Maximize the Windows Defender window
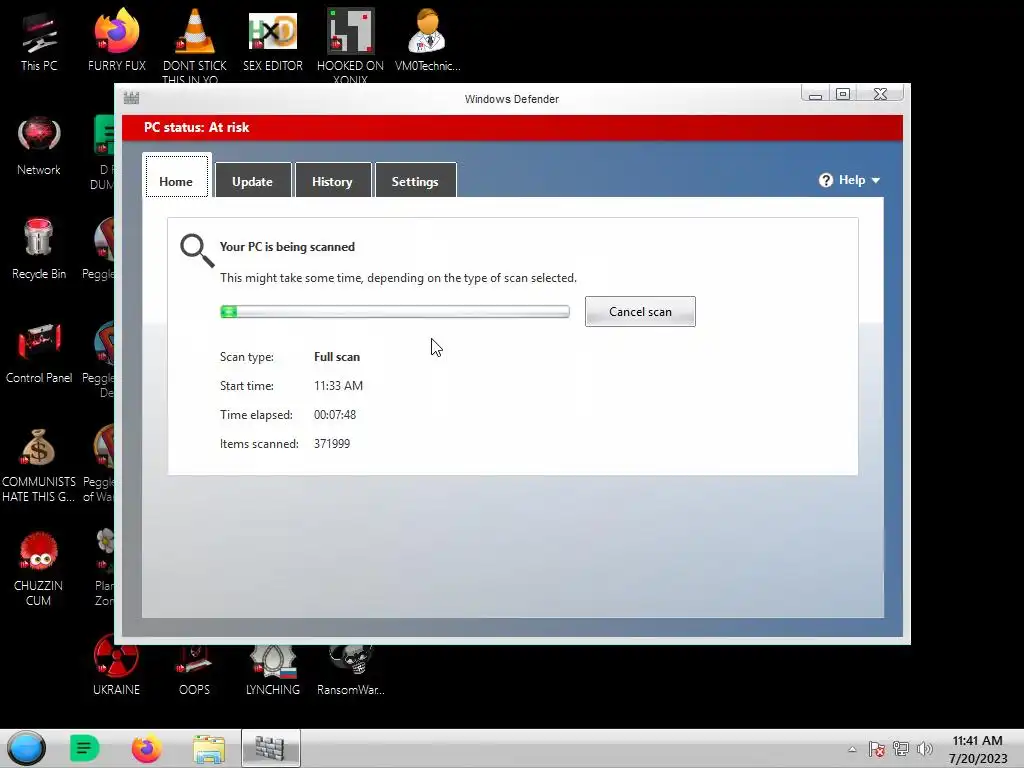Viewport: 1024px width, 768px height. point(843,94)
